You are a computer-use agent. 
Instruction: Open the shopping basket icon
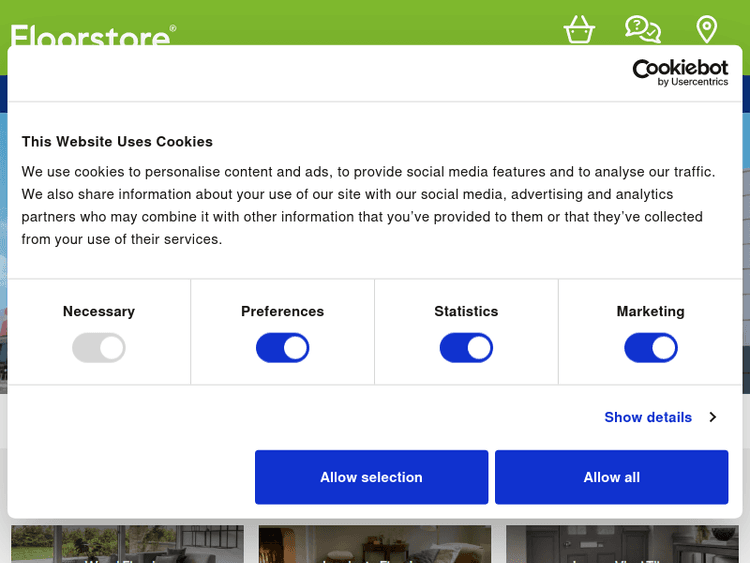point(579,28)
